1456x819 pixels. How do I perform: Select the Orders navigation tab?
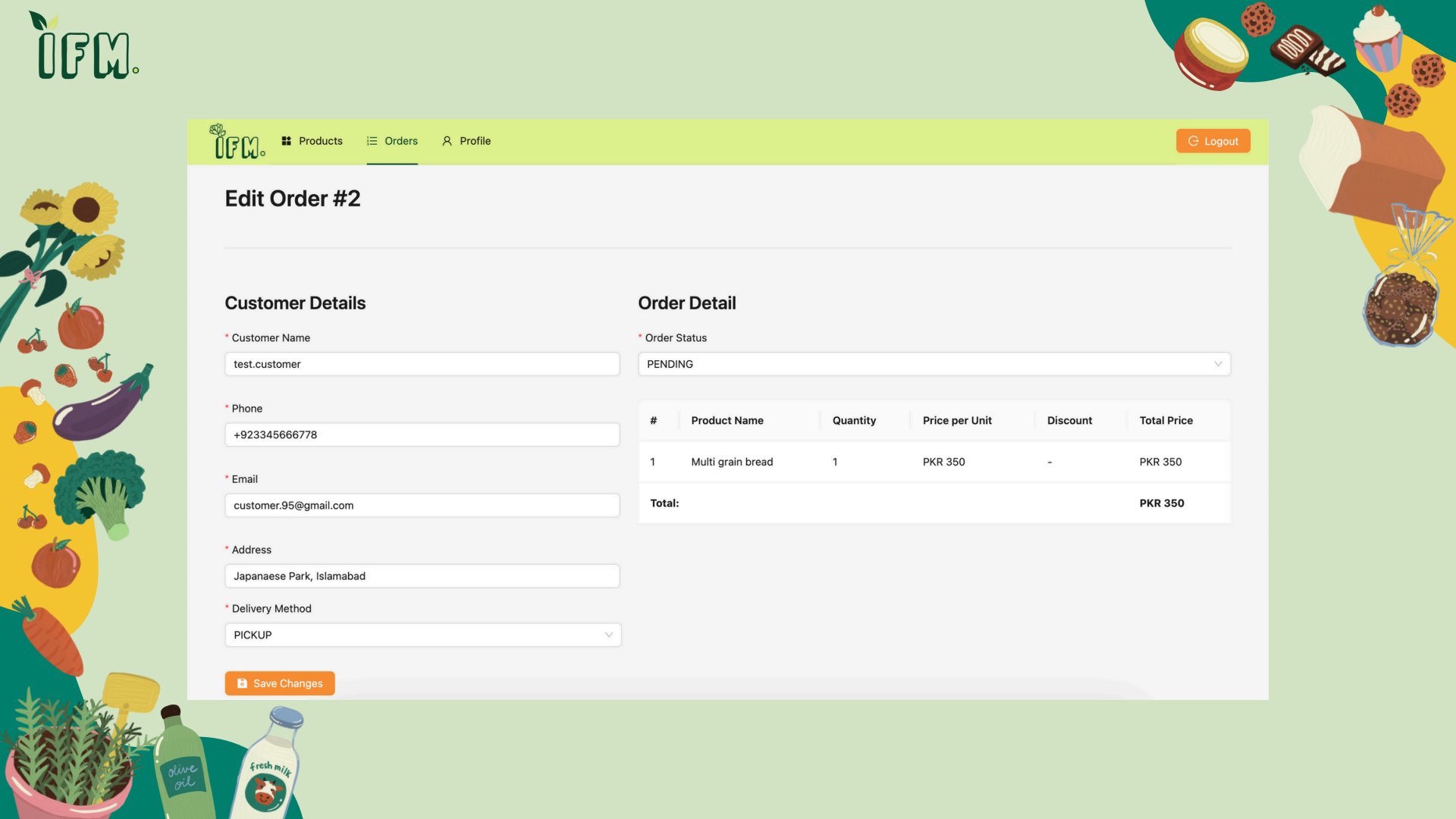pyautogui.click(x=400, y=141)
